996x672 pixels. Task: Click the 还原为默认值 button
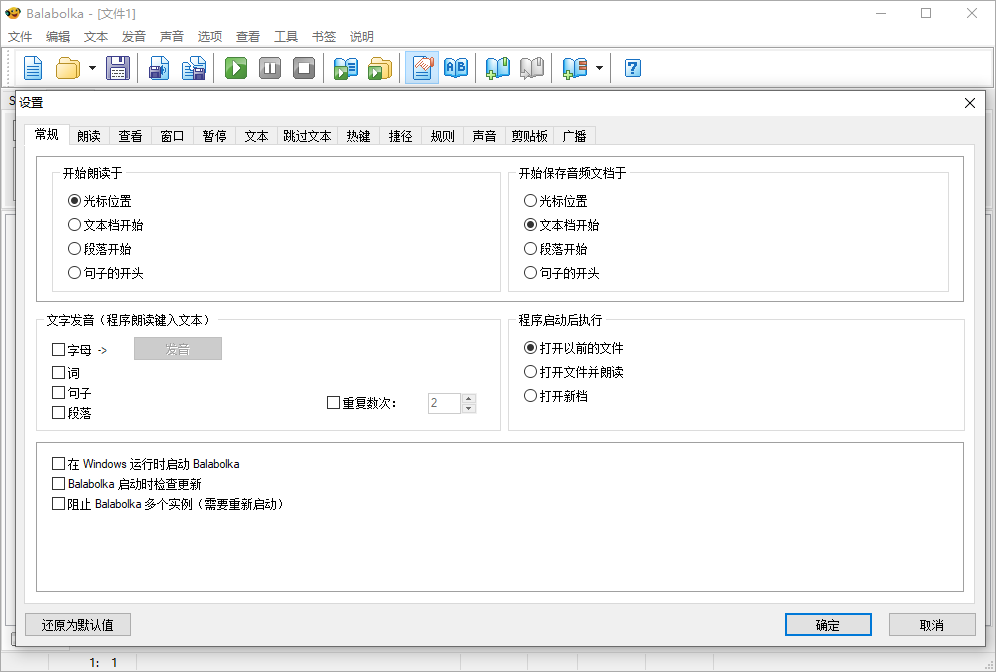pyautogui.click(x=77, y=624)
